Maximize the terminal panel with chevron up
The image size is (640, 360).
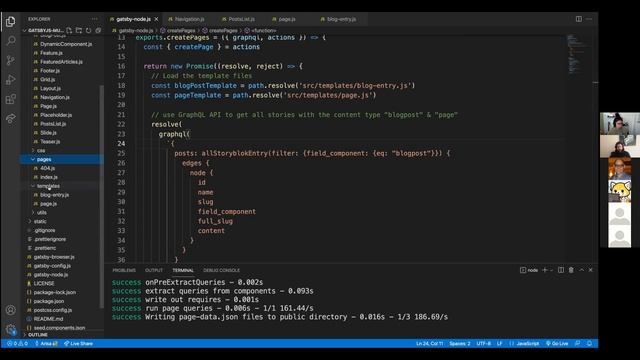click(x=582, y=270)
